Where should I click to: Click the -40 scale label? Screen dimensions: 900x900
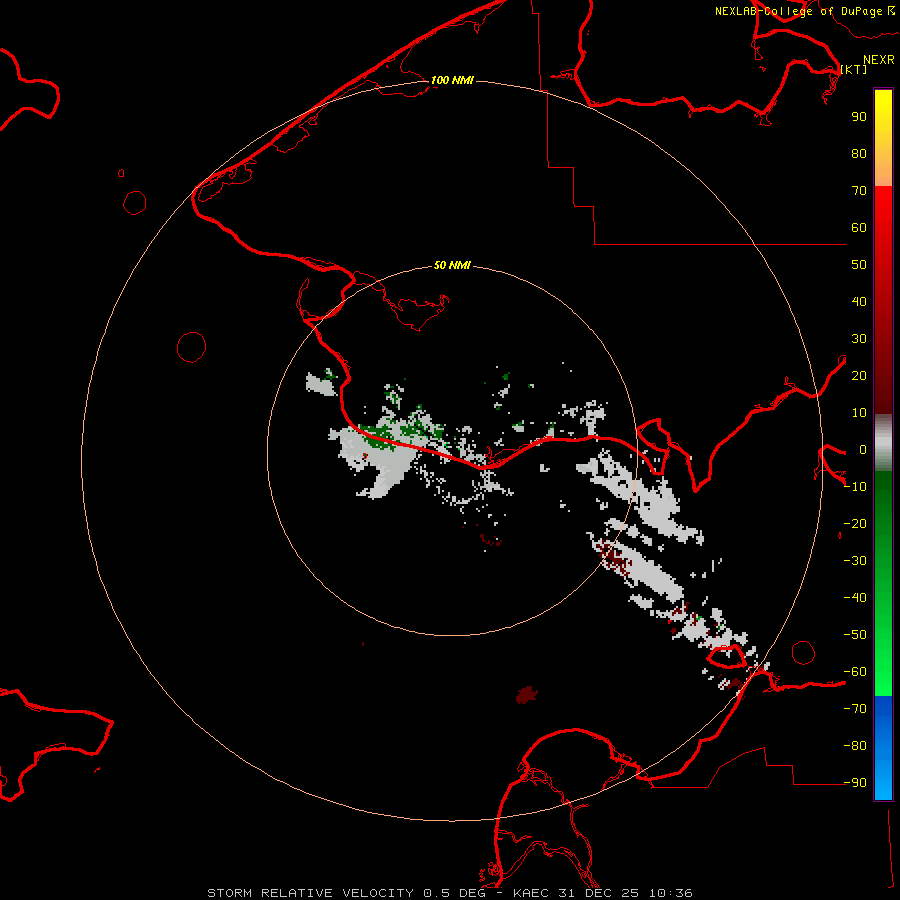(x=855, y=598)
